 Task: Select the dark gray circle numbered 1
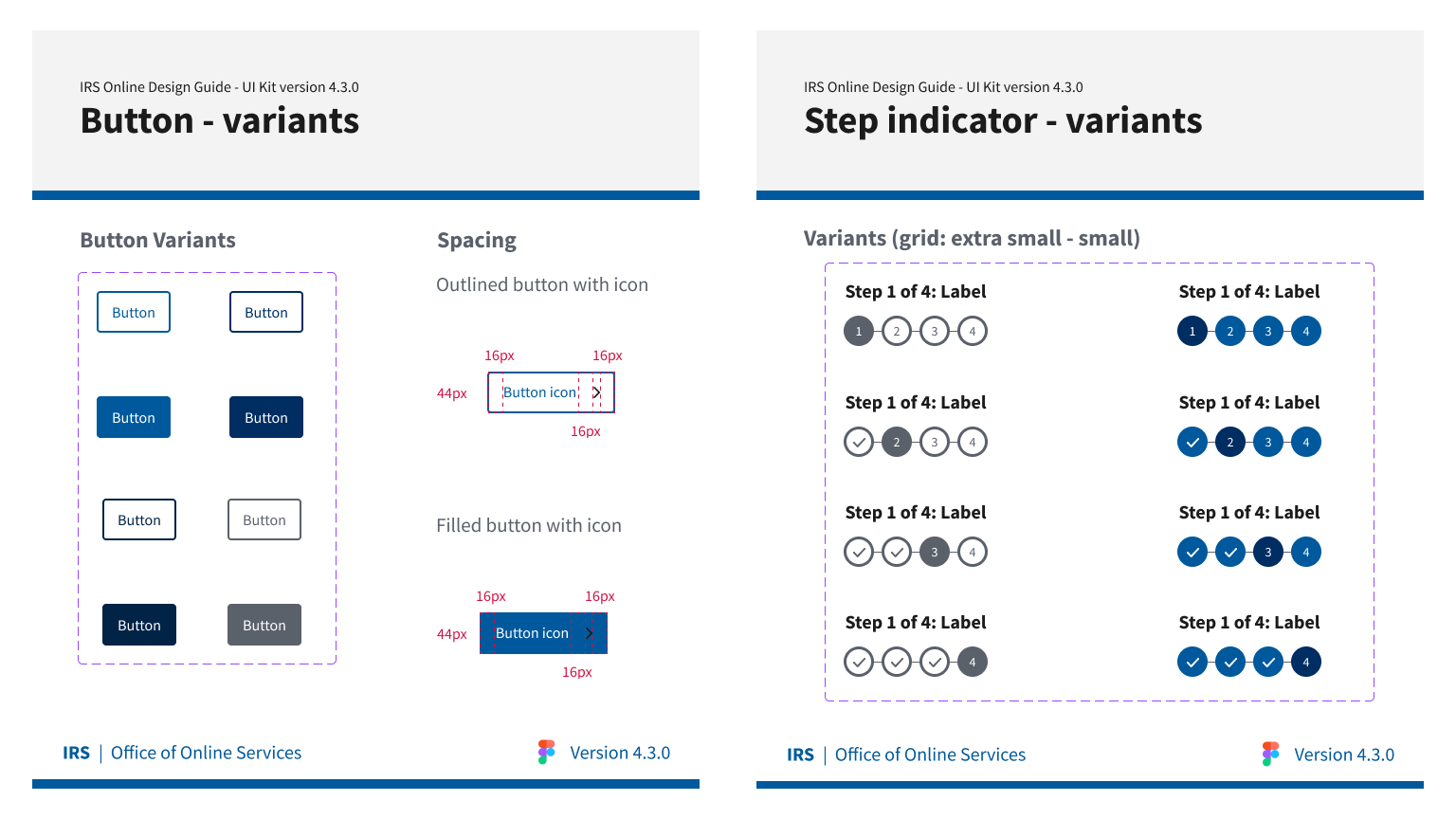tap(859, 331)
